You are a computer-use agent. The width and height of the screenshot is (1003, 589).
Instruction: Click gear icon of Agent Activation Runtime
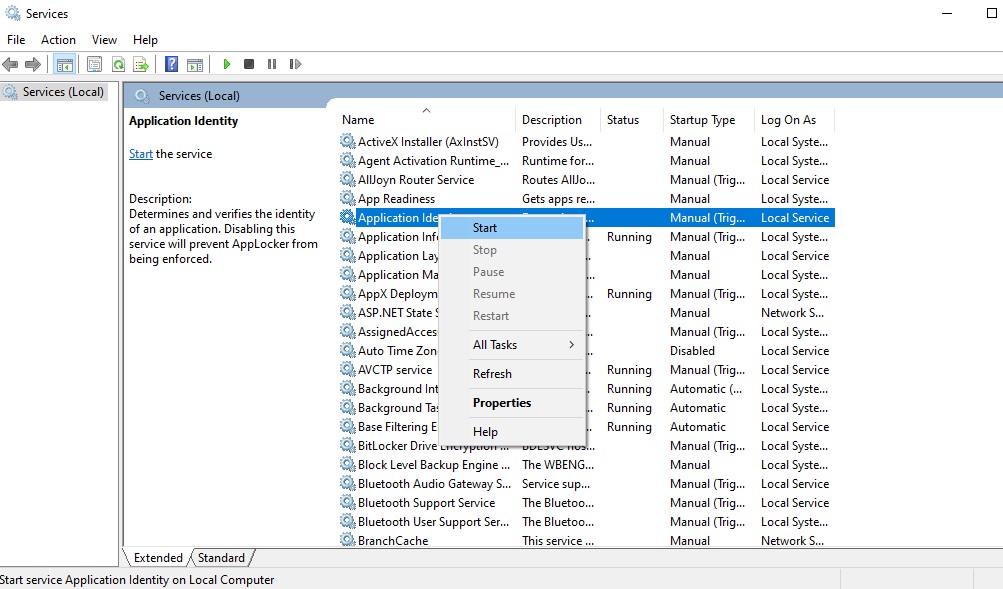[347, 160]
